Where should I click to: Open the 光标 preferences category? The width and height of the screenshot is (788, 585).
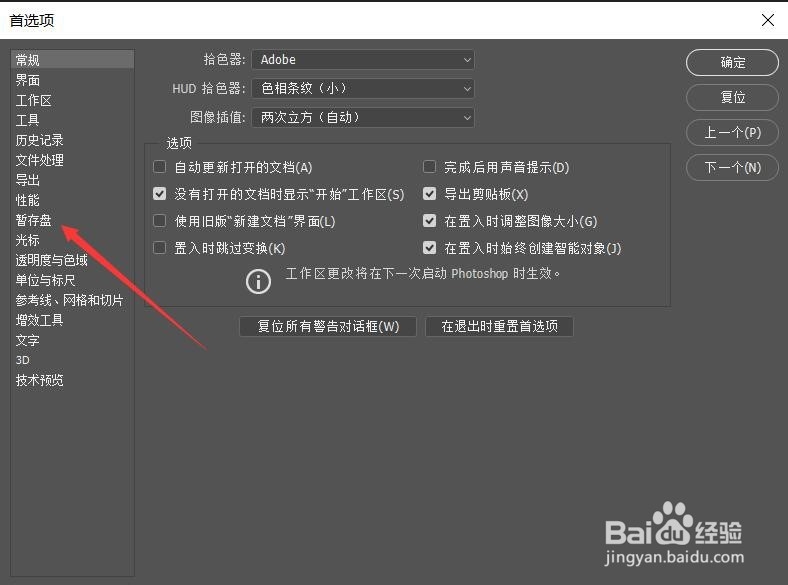coord(28,240)
